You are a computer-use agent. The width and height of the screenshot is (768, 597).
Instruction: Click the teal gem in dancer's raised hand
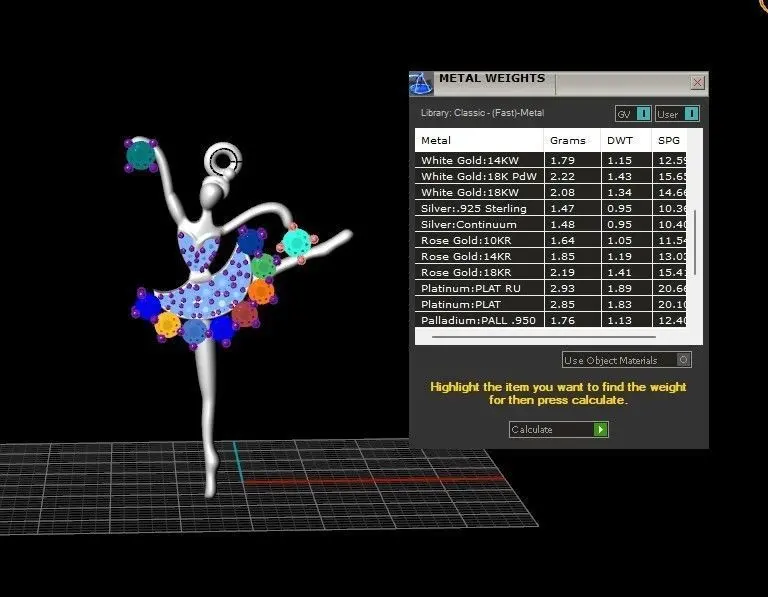pos(141,155)
